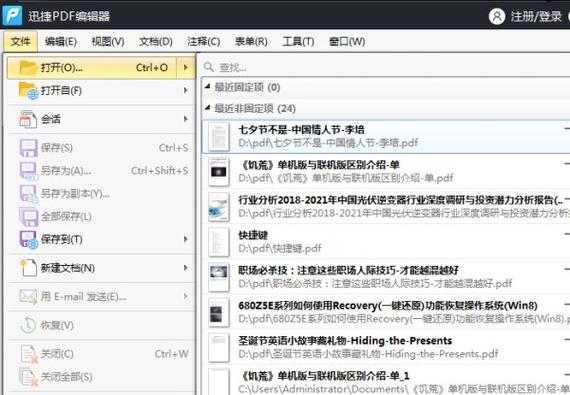Click the E-mail 发送 envelope icon
This screenshot has width=570, height=395.
pos(28,297)
